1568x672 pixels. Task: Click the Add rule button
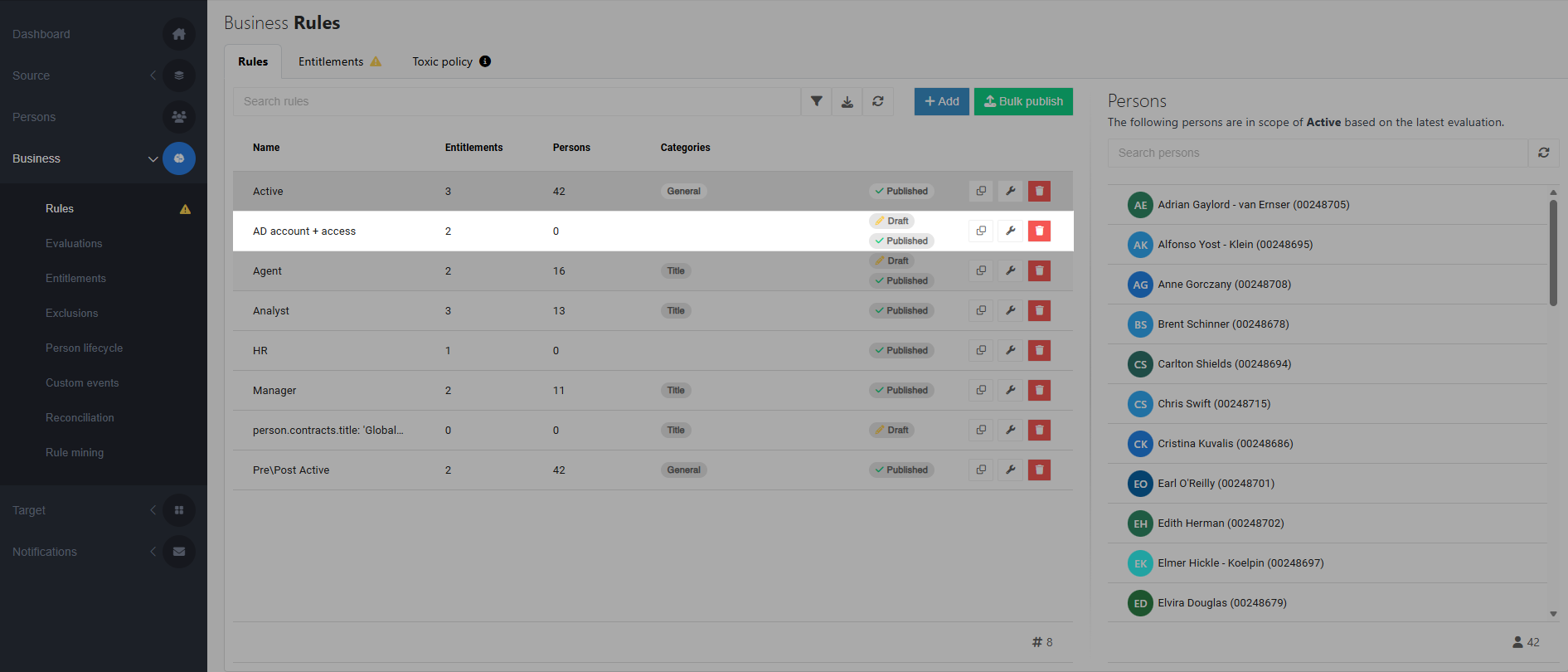942,101
